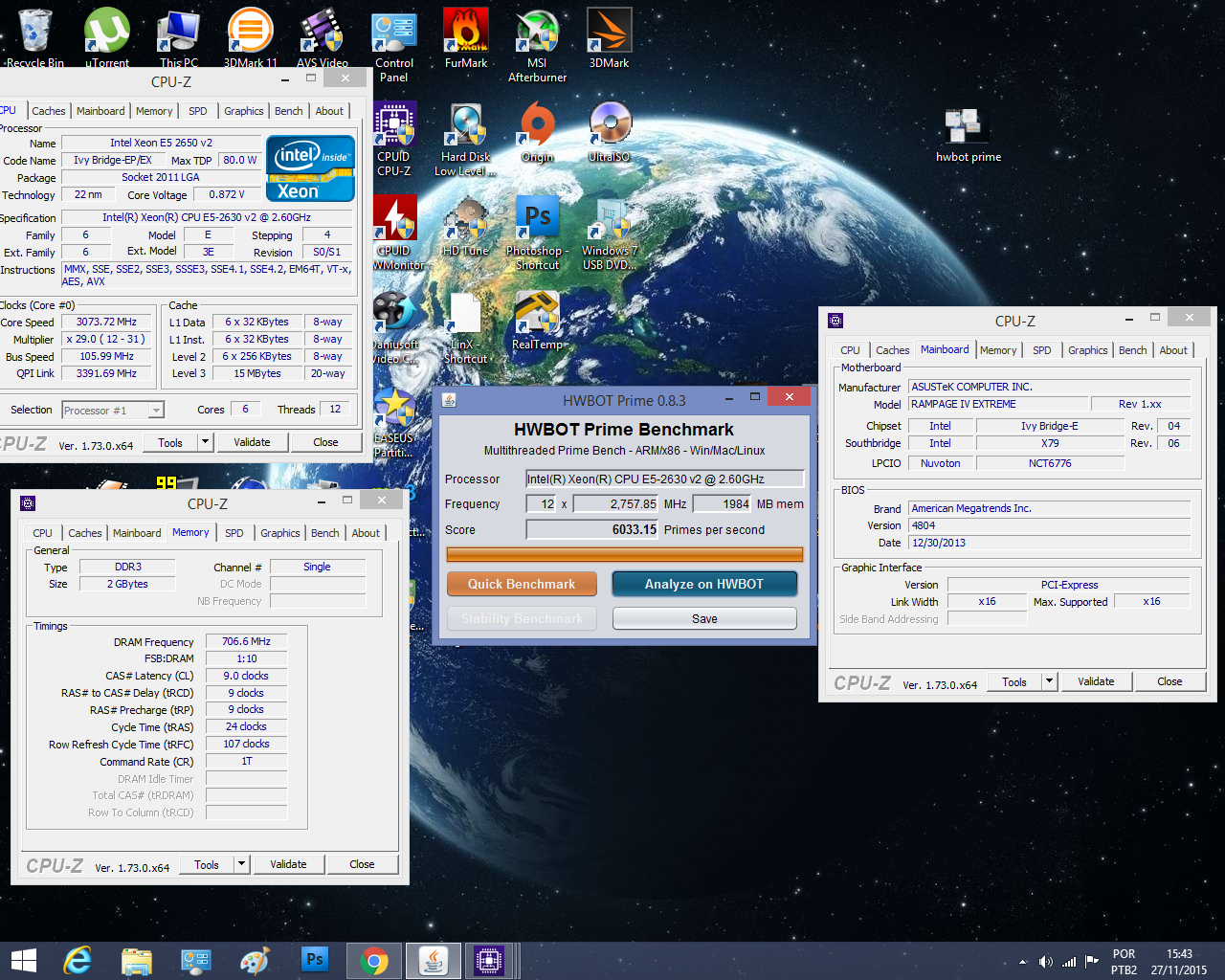Select About tab in Mainboard CPU-Z window
The height and width of the screenshot is (980, 1225).
point(1173,350)
